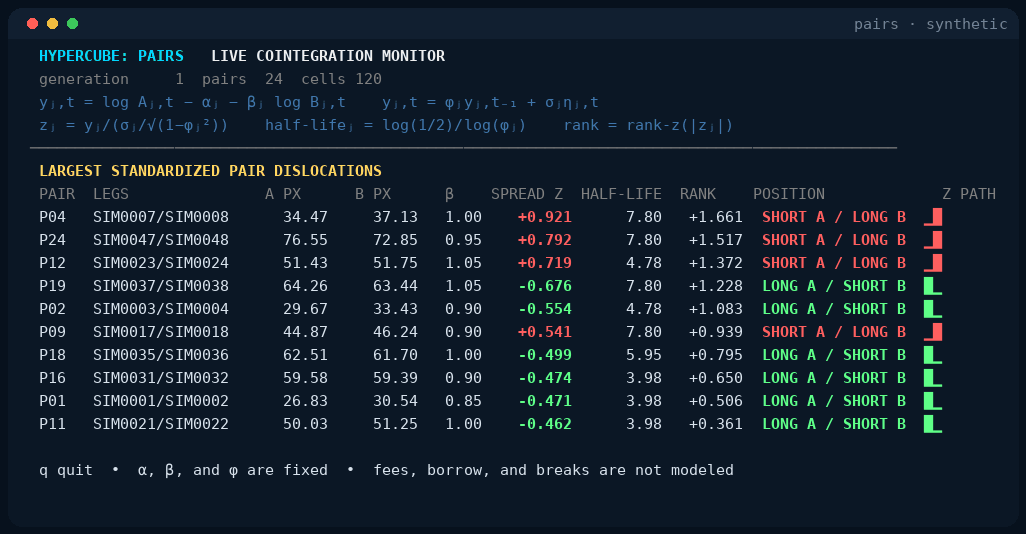The image size is (1026, 534).
Task: Click the Z path sparkline for P04
Action: [x=933, y=217]
